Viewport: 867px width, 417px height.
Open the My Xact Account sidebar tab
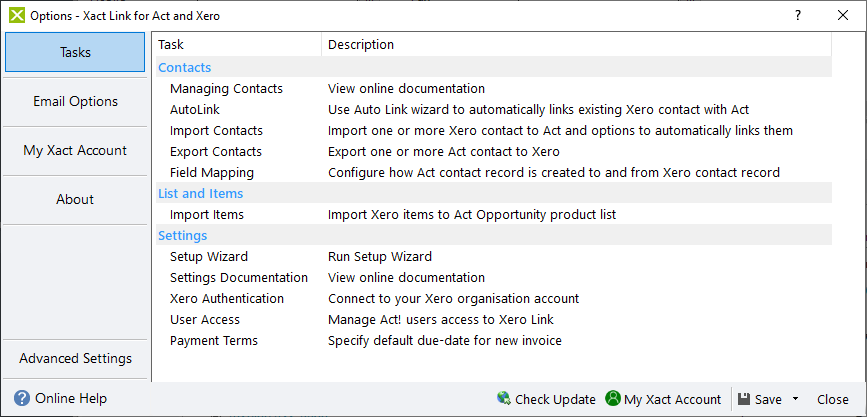coord(75,150)
